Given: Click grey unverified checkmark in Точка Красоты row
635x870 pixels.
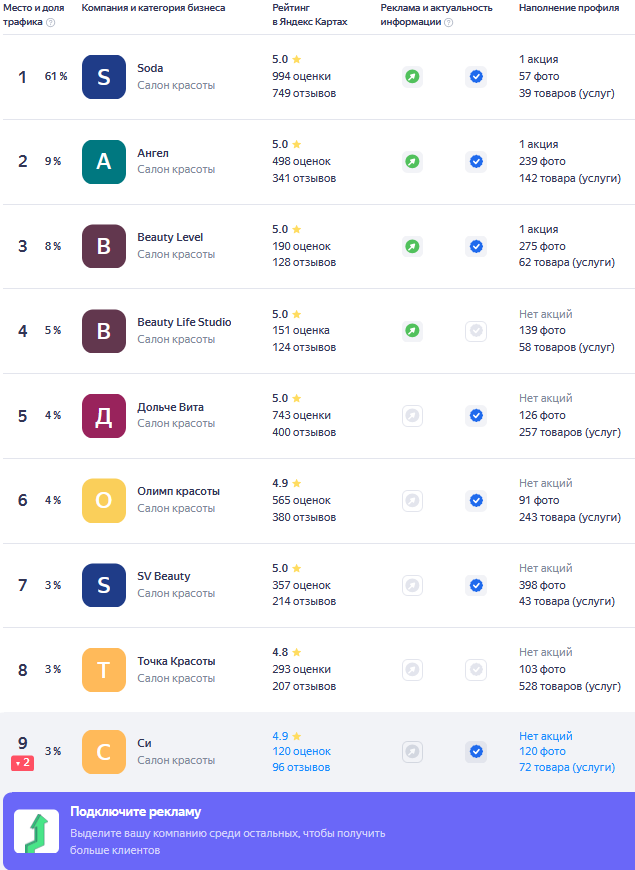Looking at the screenshot, I should 476,670.
